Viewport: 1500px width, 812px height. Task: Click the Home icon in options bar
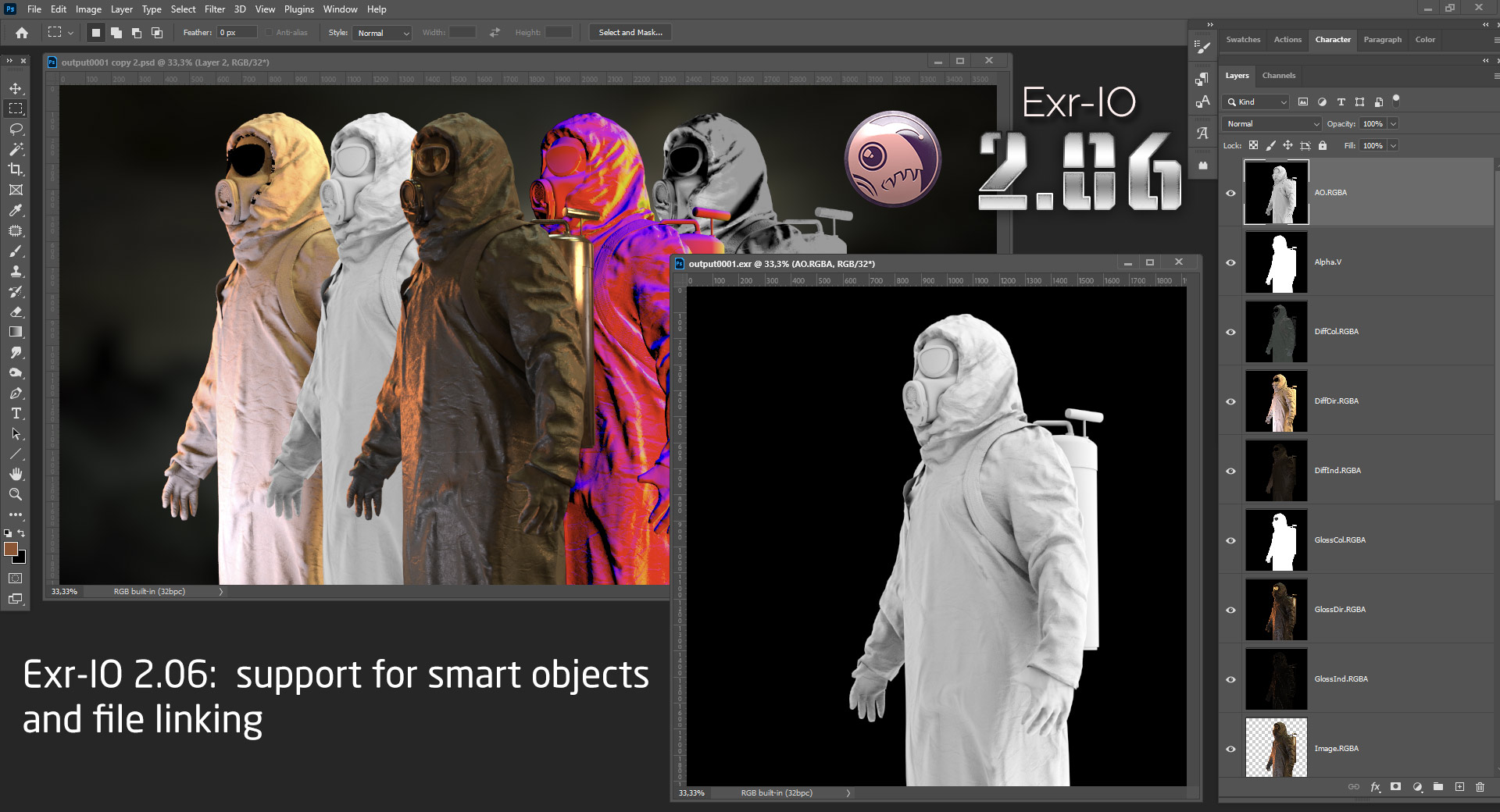pos(22,33)
